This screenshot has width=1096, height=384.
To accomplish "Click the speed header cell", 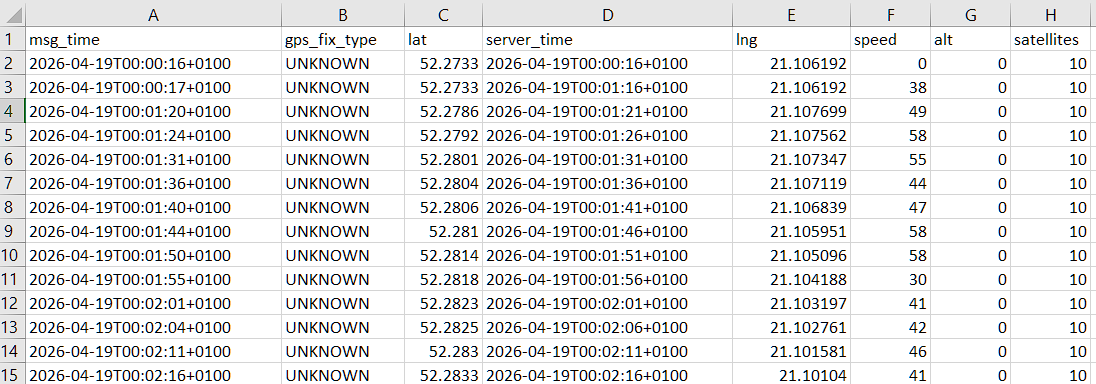I will tap(891, 40).
